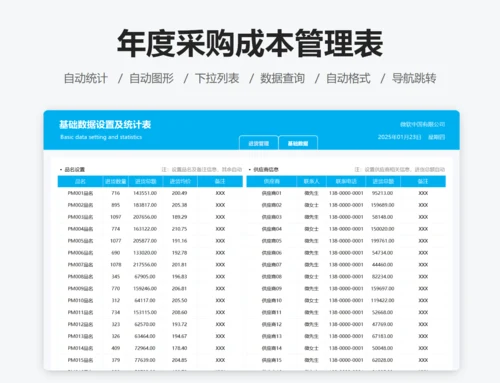Select the 供应商04 cell

click(x=272, y=229)
